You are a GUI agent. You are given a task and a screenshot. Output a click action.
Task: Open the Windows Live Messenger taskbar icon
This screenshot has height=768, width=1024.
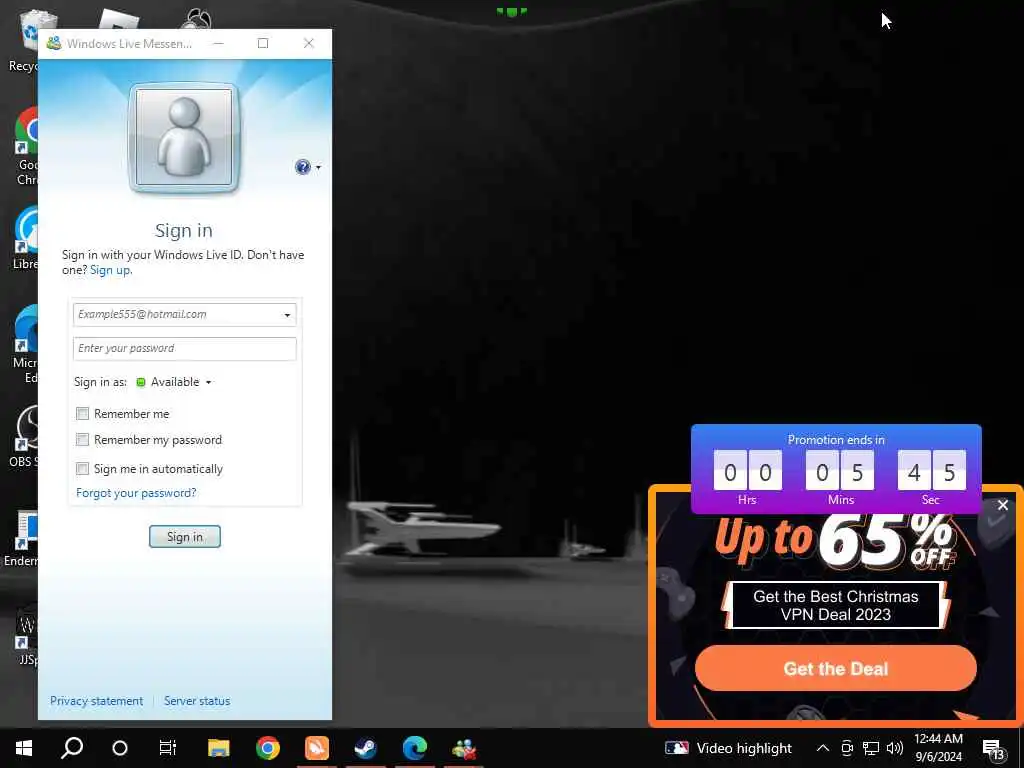[x=464, y=748]
